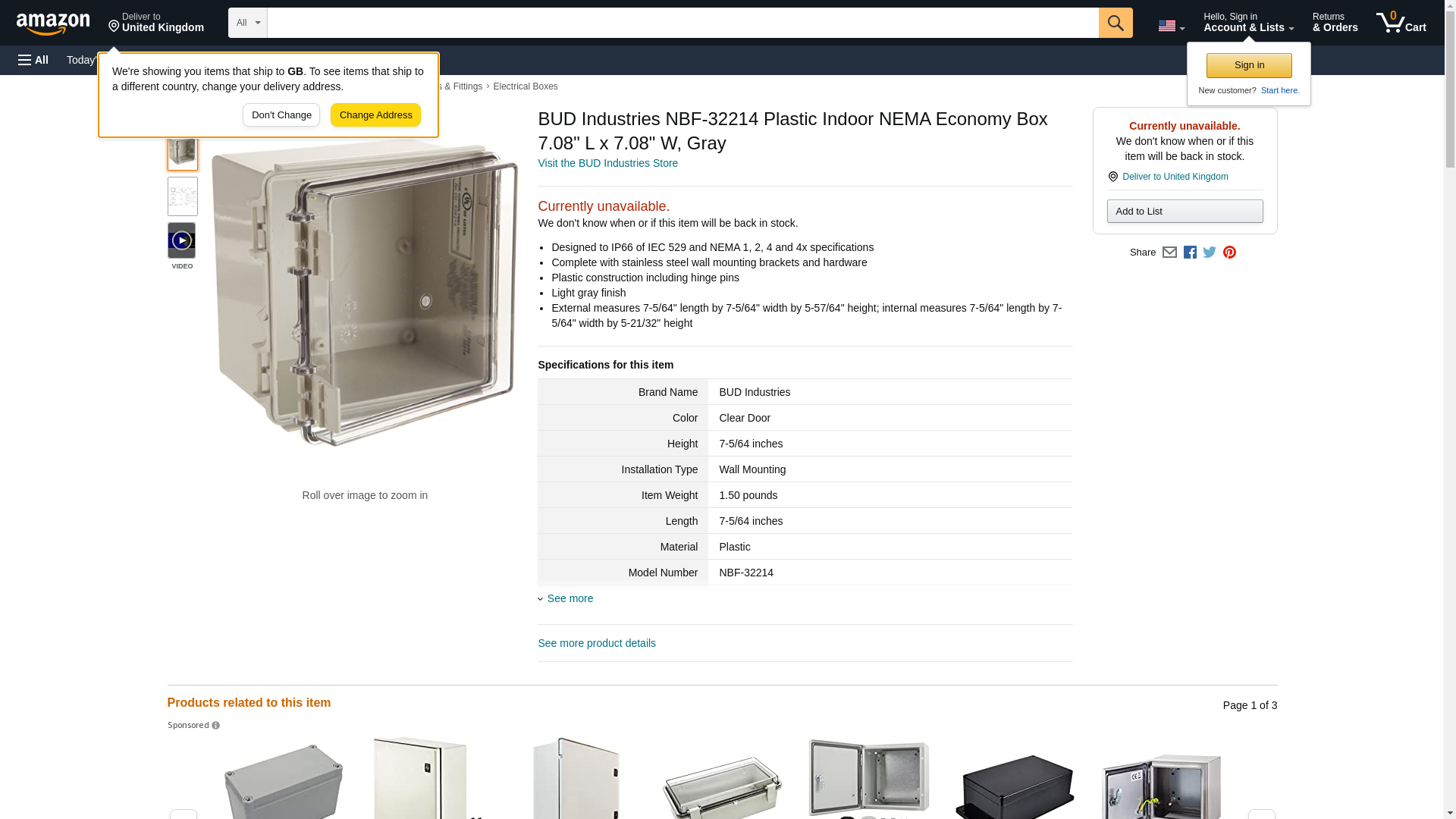Visit the BUD Industries Store link

pos(607,163)
